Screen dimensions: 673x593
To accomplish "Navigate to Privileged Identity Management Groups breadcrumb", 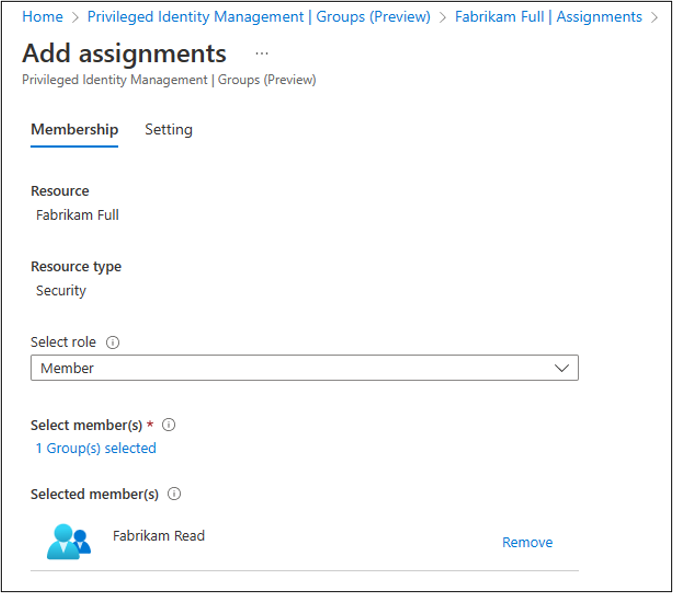I will tap(259, 17).
